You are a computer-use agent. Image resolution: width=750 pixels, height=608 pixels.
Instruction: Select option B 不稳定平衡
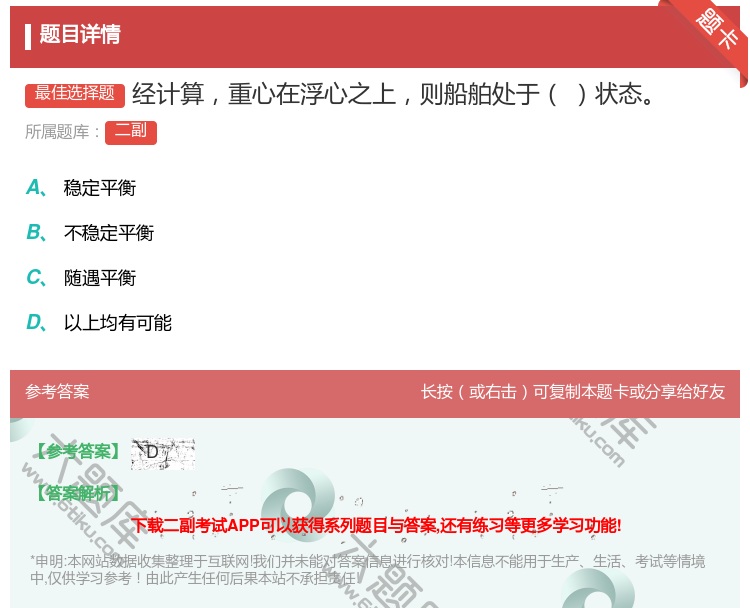[x=109, y=233]
